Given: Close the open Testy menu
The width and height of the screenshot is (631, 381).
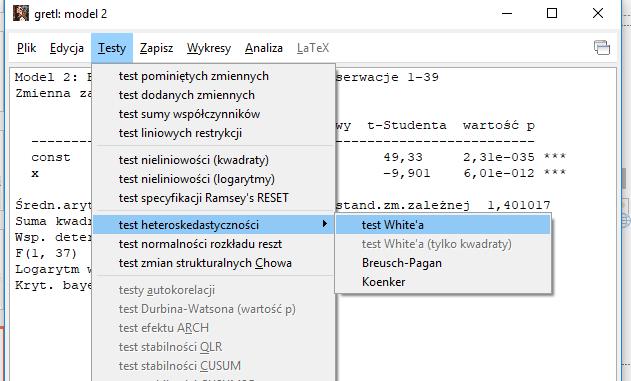Looking at the screenshot, I should pos(112,48).
